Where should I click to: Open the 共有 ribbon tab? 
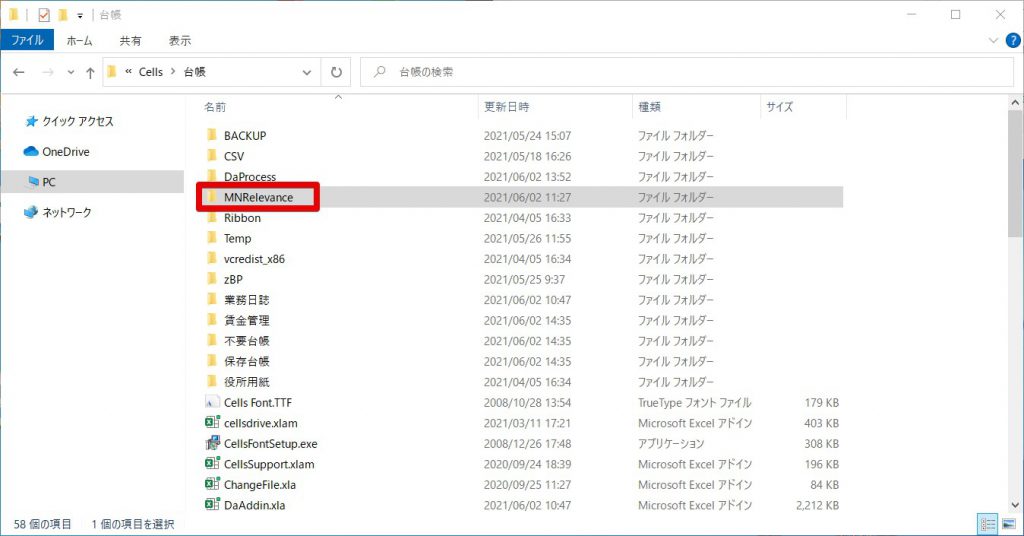click(x=130, y=40)
